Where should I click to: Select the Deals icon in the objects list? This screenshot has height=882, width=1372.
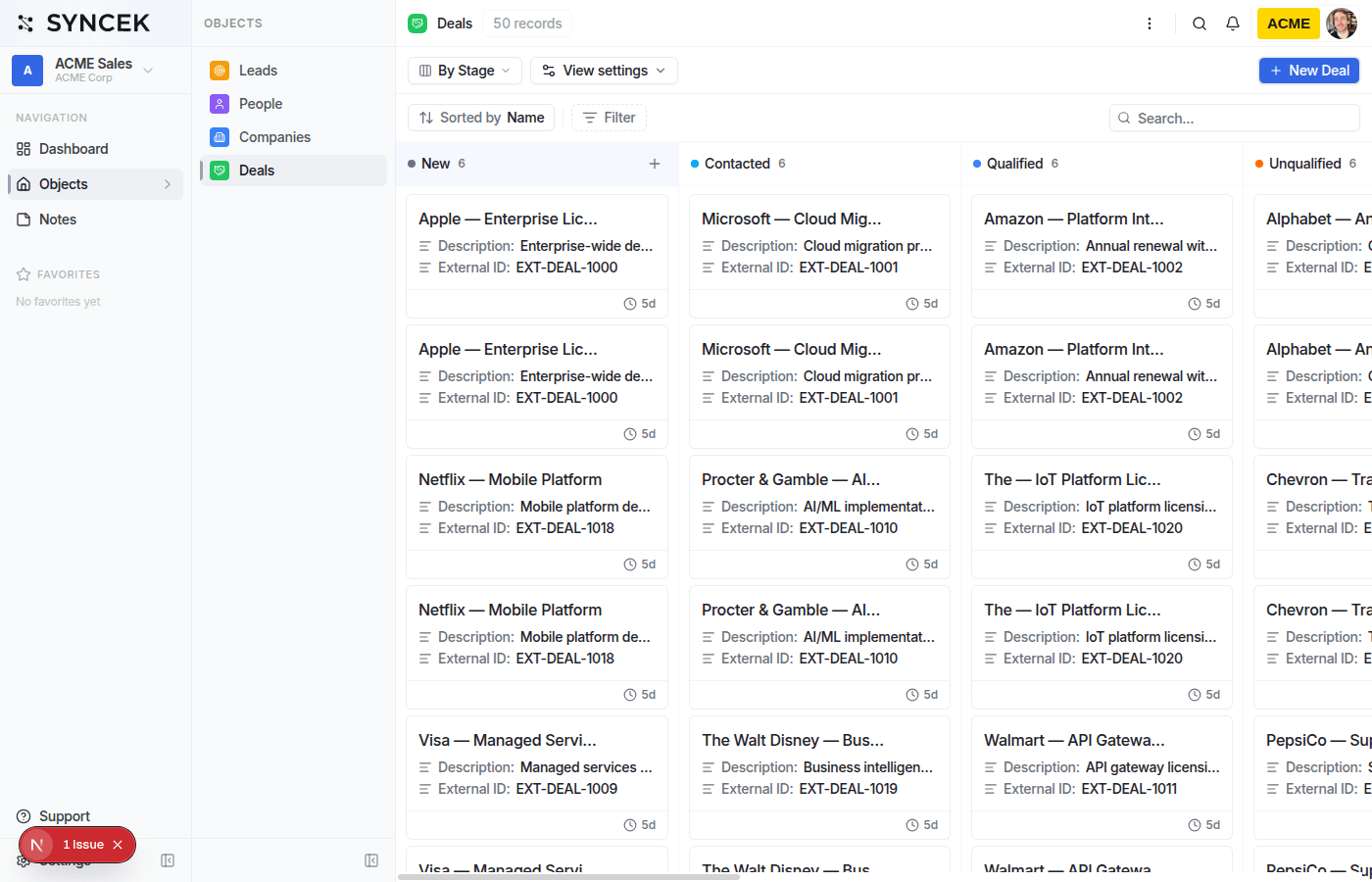point(220,171)
